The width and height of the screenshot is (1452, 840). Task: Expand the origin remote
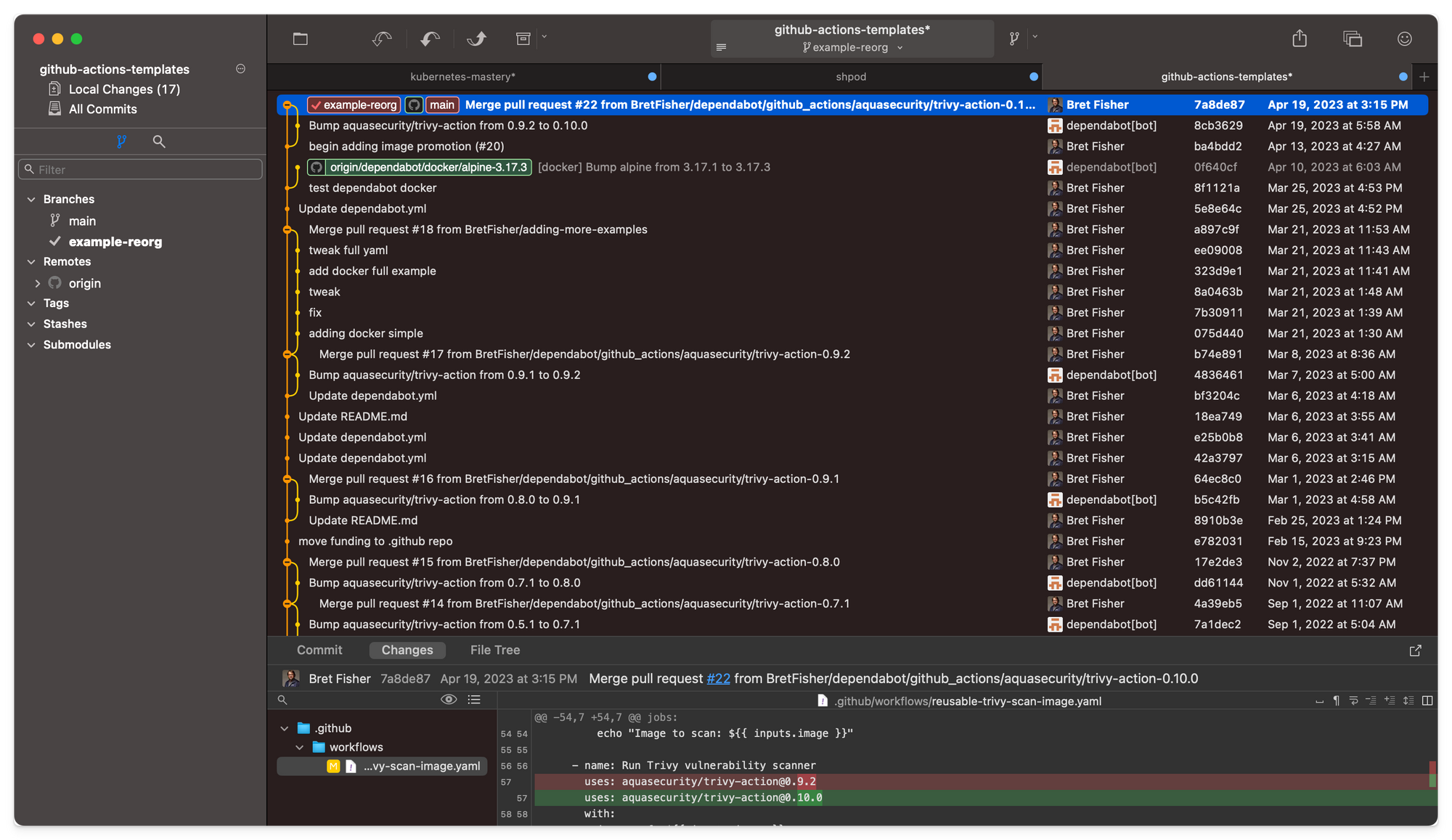(x=38, y=283)
